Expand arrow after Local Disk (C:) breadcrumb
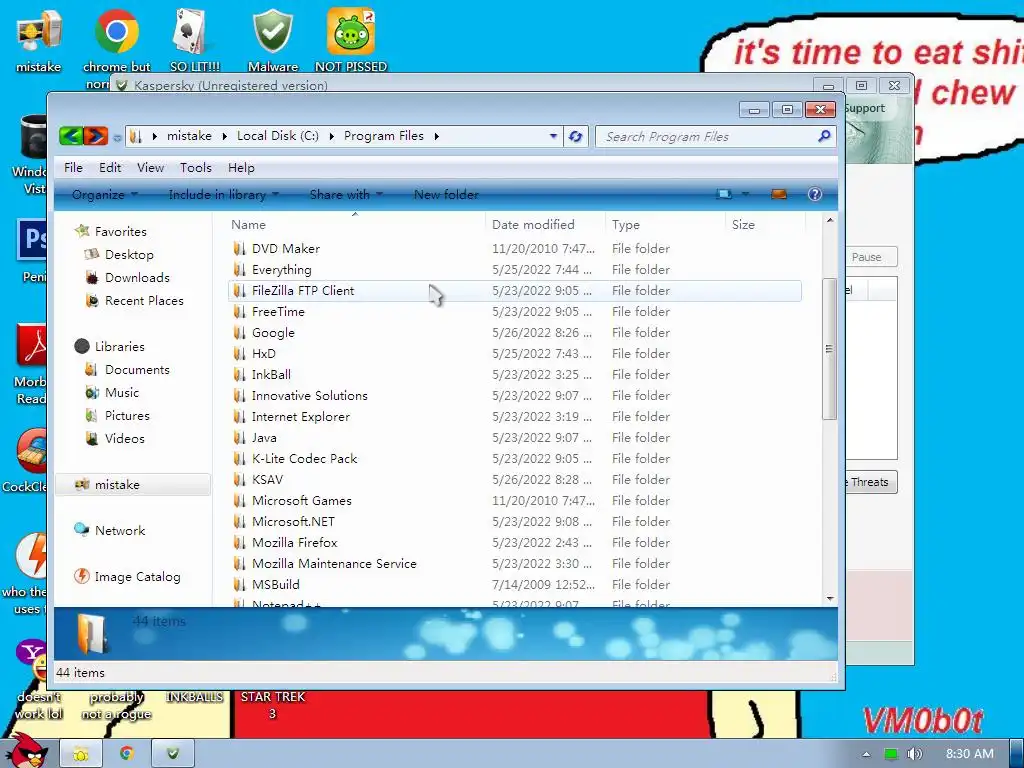 [x=331, y=136]
